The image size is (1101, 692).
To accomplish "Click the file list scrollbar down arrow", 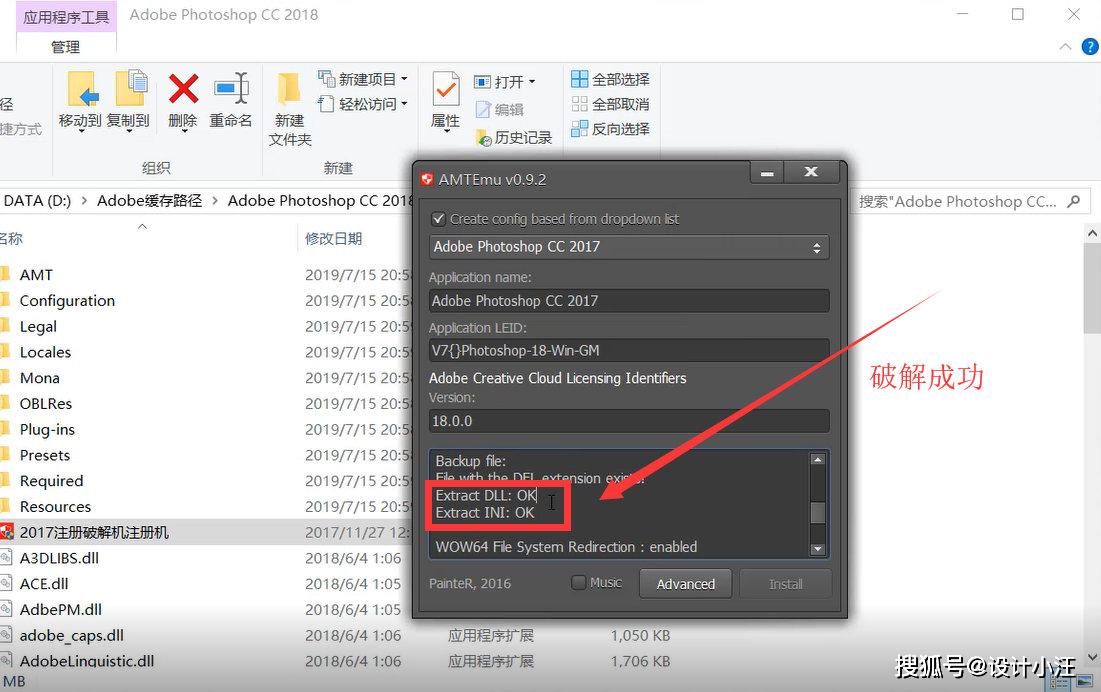I will pos(1093,658).
